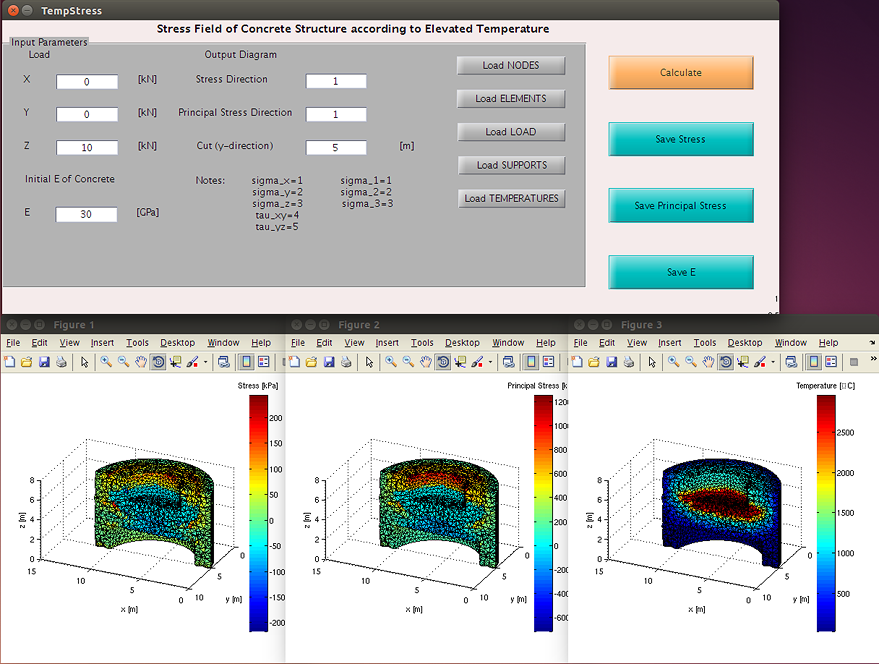Pick Data Cursor tool in Figure 3
This screenshot has height=664, width=879.
743,362
